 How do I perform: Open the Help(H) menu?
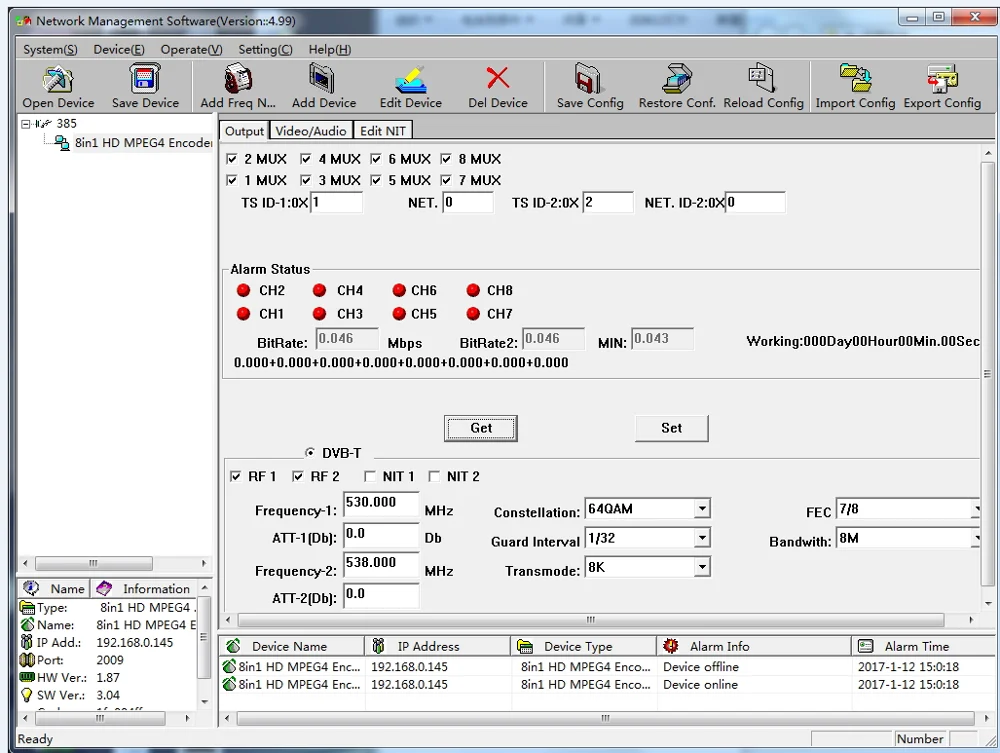tap(330, 50)
